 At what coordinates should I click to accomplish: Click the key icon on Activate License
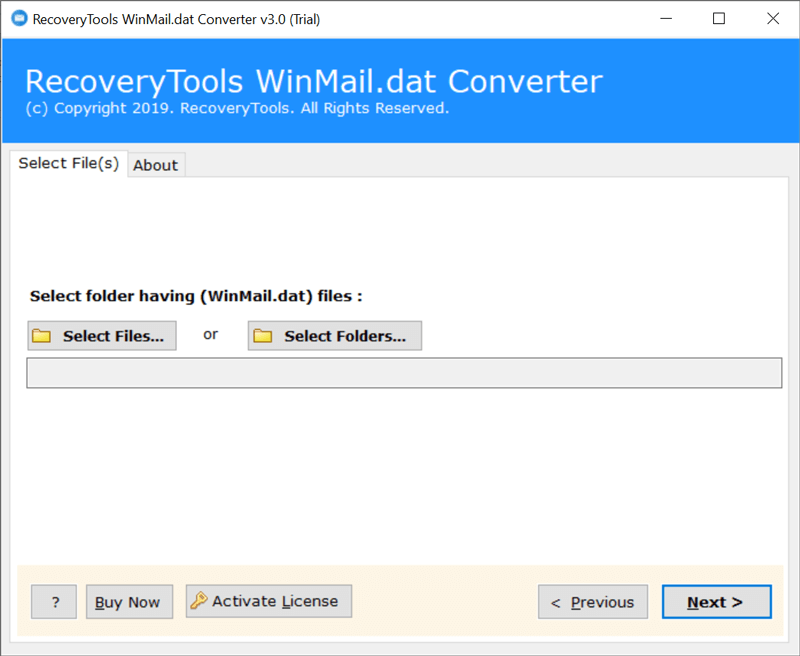(x=199, y=601)
